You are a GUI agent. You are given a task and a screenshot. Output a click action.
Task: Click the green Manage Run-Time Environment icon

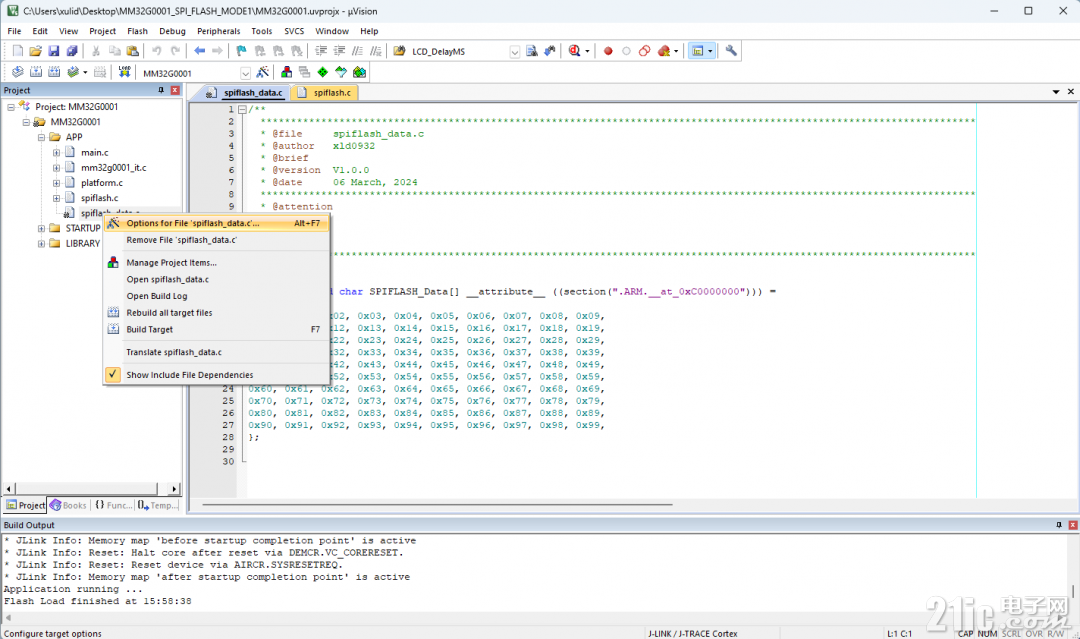tap(322, 72)
